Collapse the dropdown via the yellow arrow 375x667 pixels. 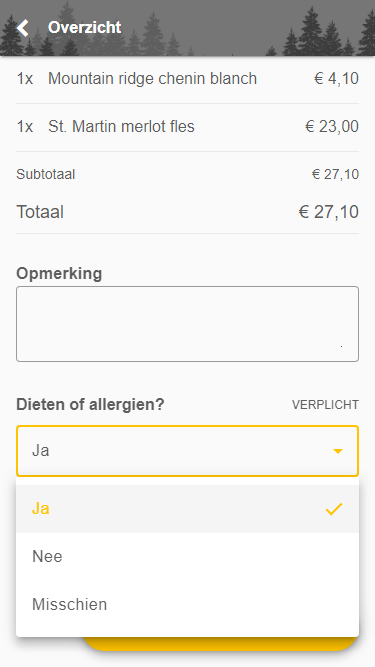(338, 451)
